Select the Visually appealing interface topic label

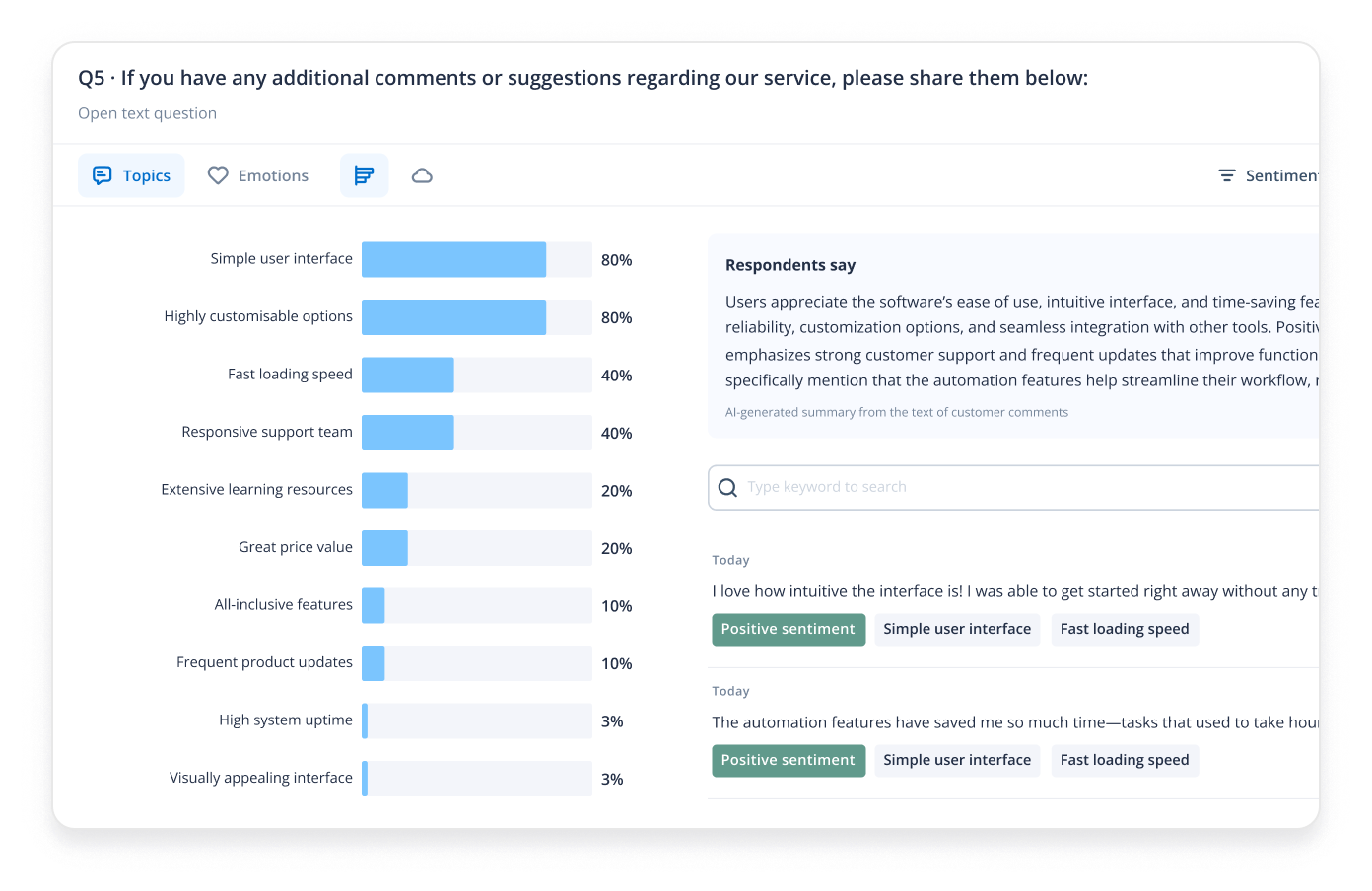pos(260,778)
